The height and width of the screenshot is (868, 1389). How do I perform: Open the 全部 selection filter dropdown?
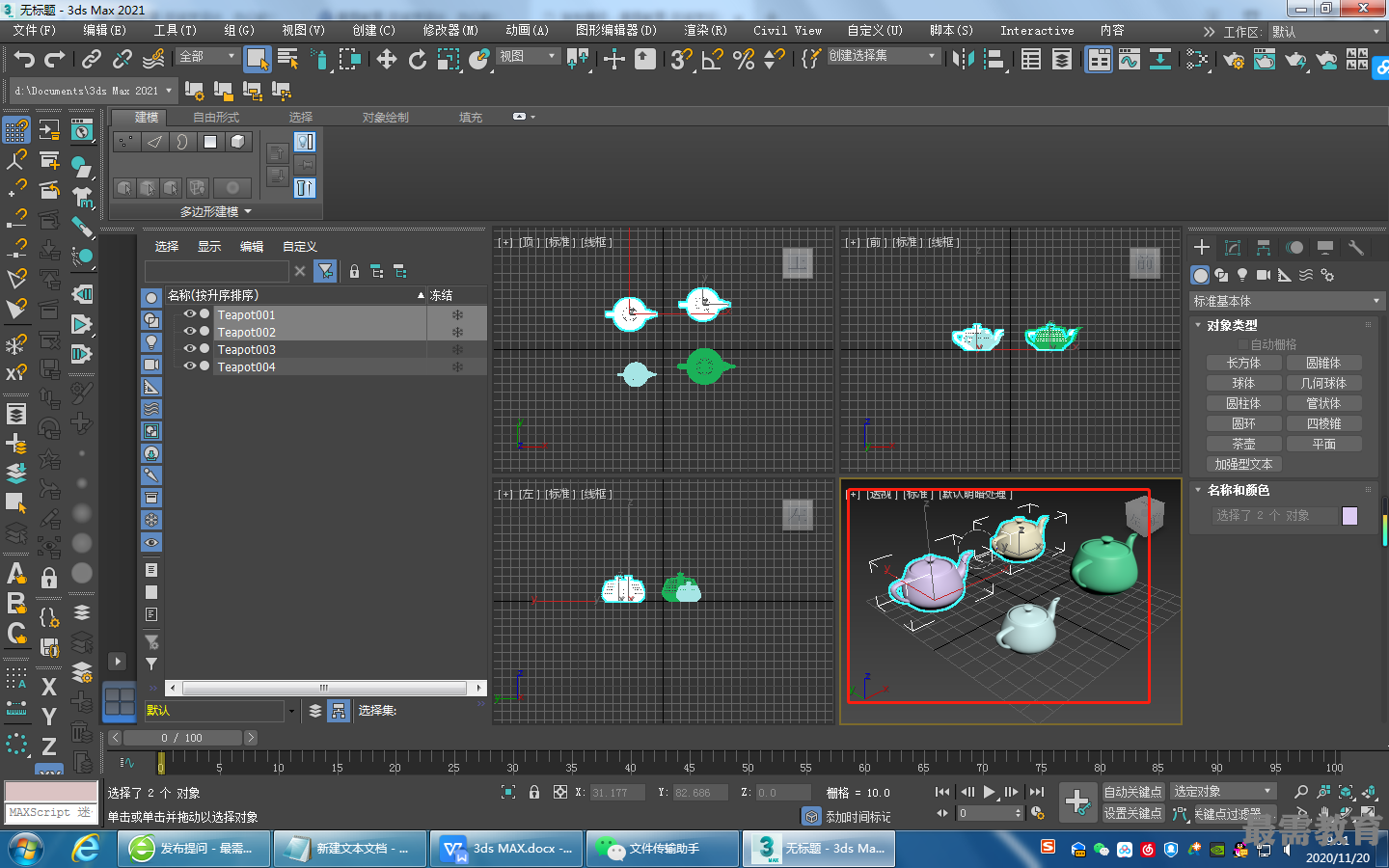click(207, 56)
